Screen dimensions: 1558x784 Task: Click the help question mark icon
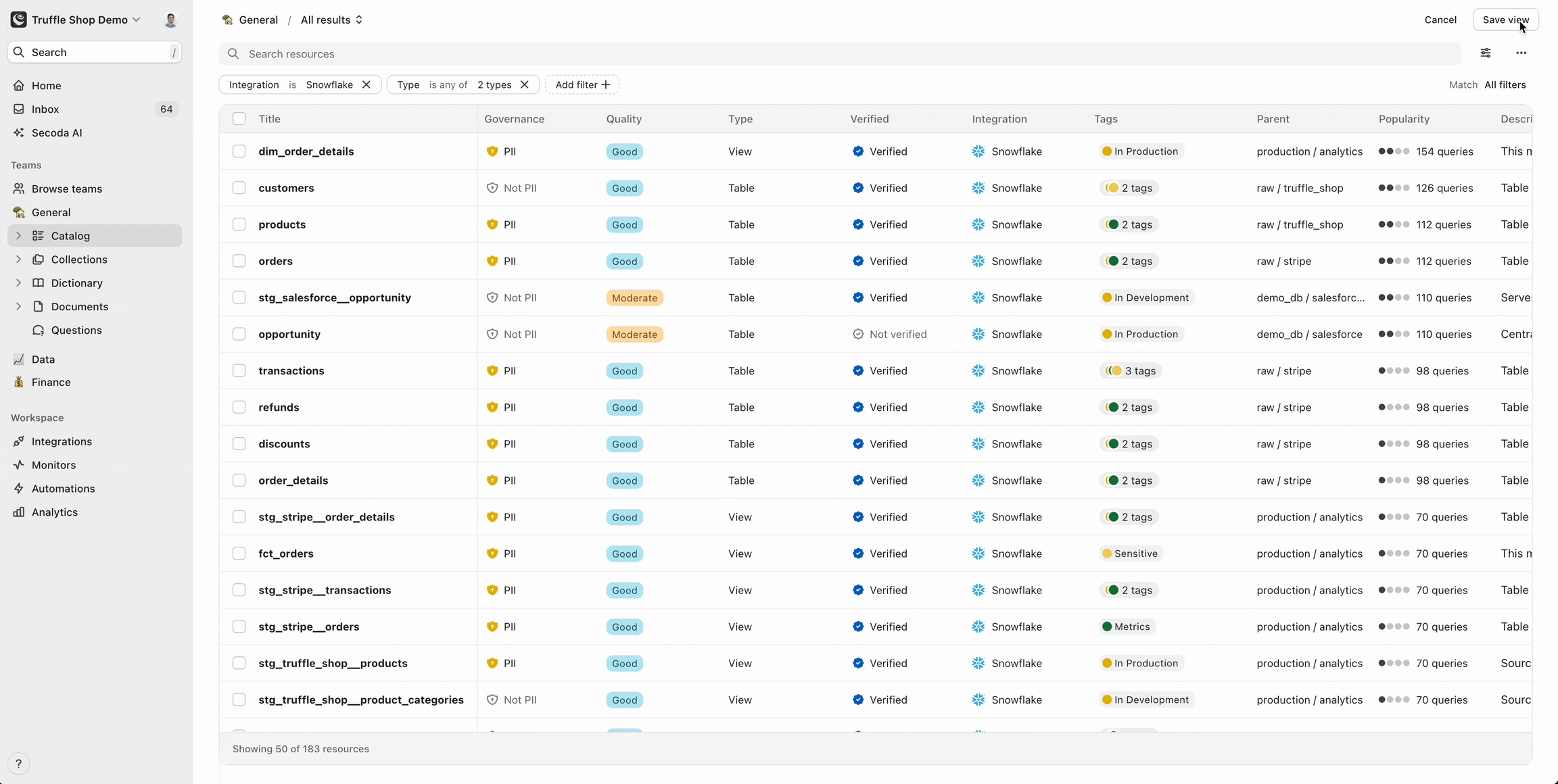(x=18, y=764)
